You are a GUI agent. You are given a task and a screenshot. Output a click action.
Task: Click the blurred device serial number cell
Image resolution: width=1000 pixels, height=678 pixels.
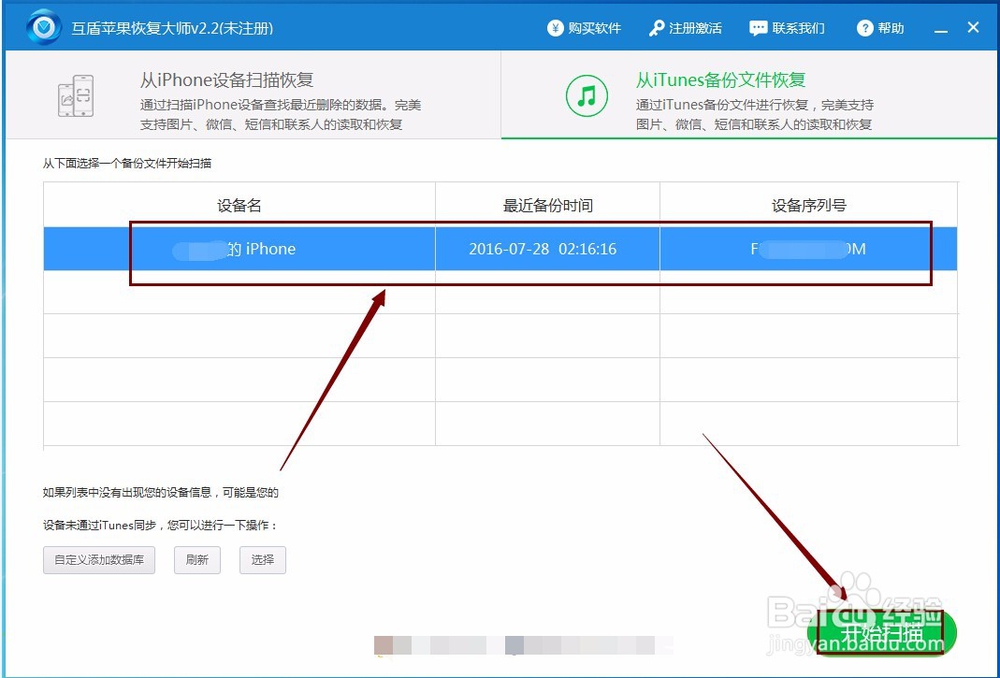click(809, 249)
